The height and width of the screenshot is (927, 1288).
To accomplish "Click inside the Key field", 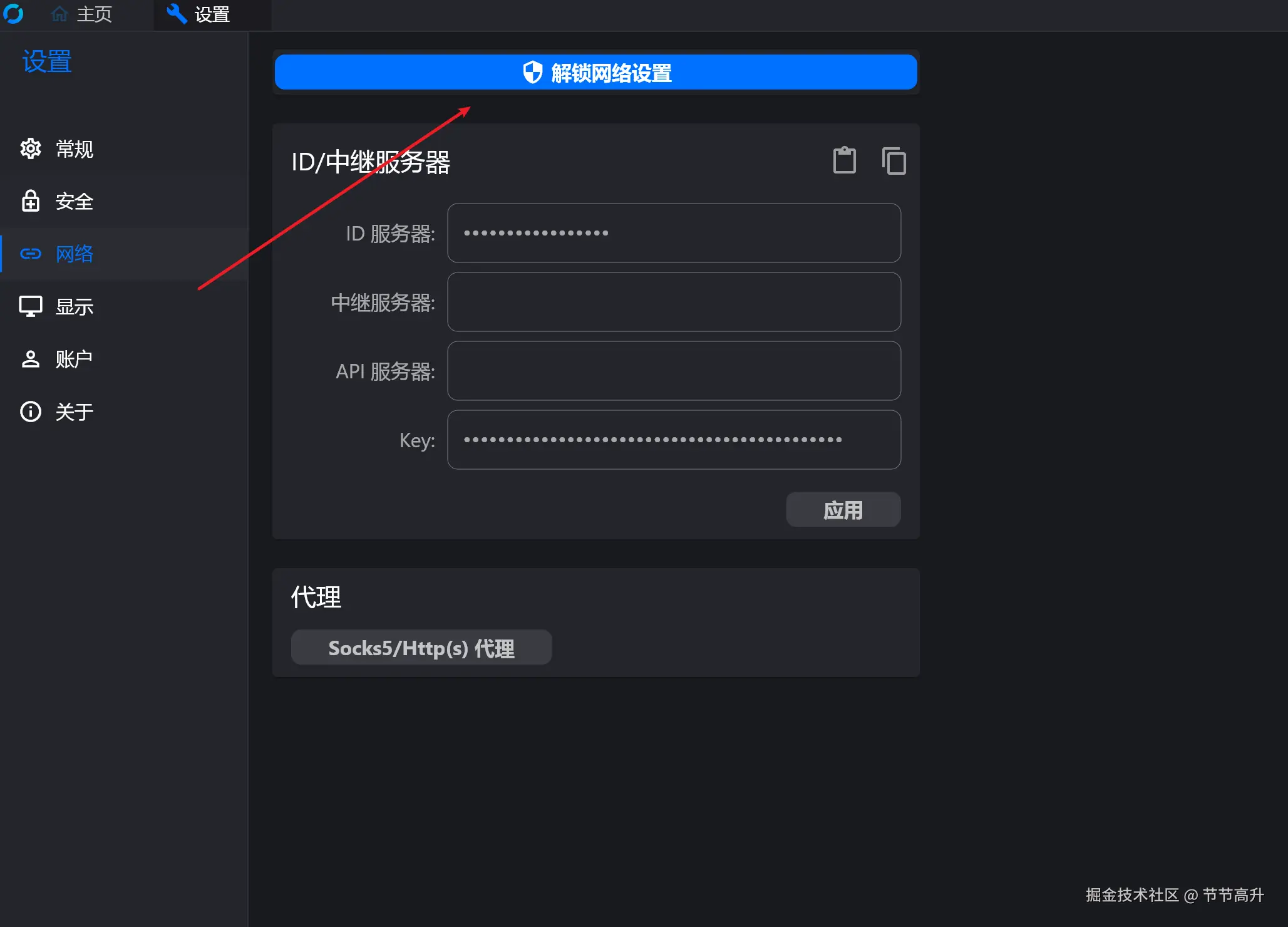I will point(674,440).
